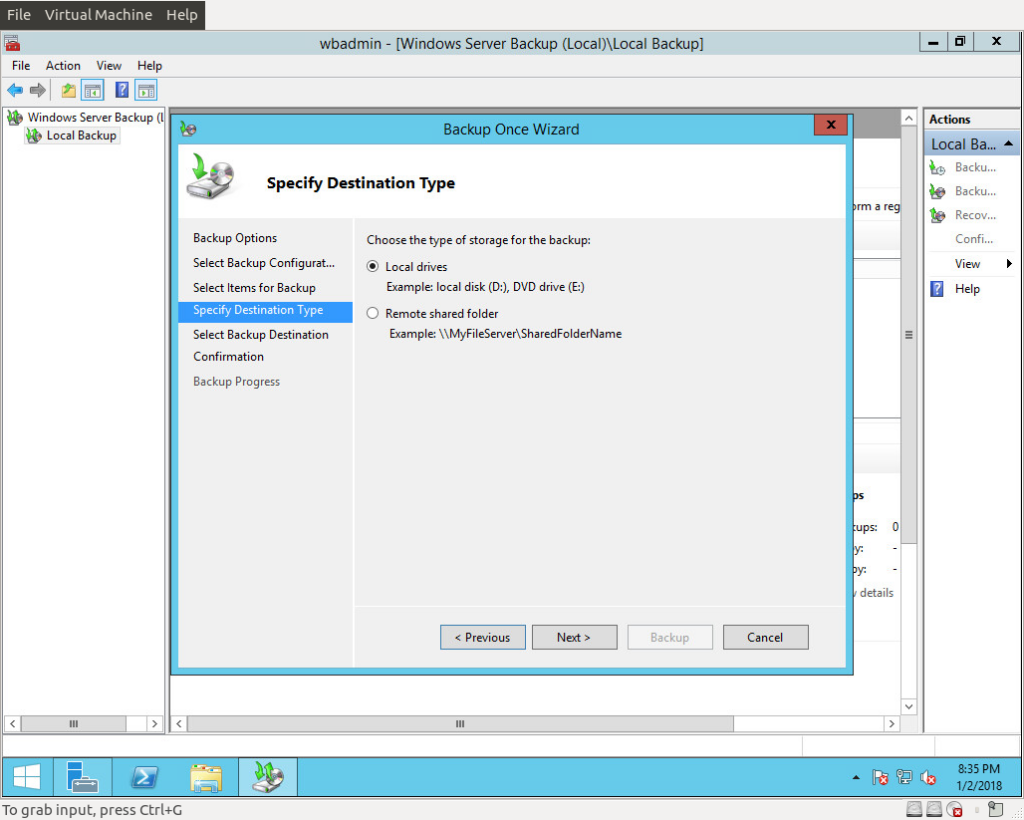This screenshot has height=820, width=1024.
Task: Close the Backup Once Wizard dialog
Action: tap(831, 125)
